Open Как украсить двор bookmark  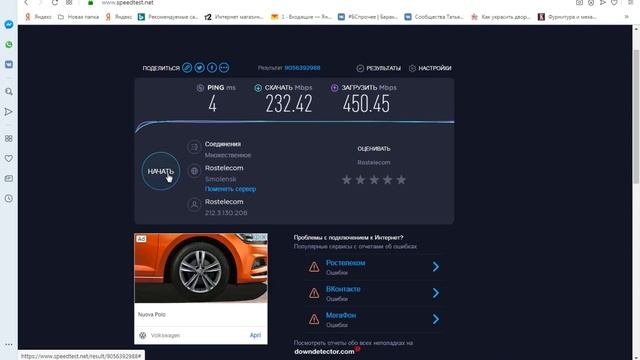click(501, 17)
